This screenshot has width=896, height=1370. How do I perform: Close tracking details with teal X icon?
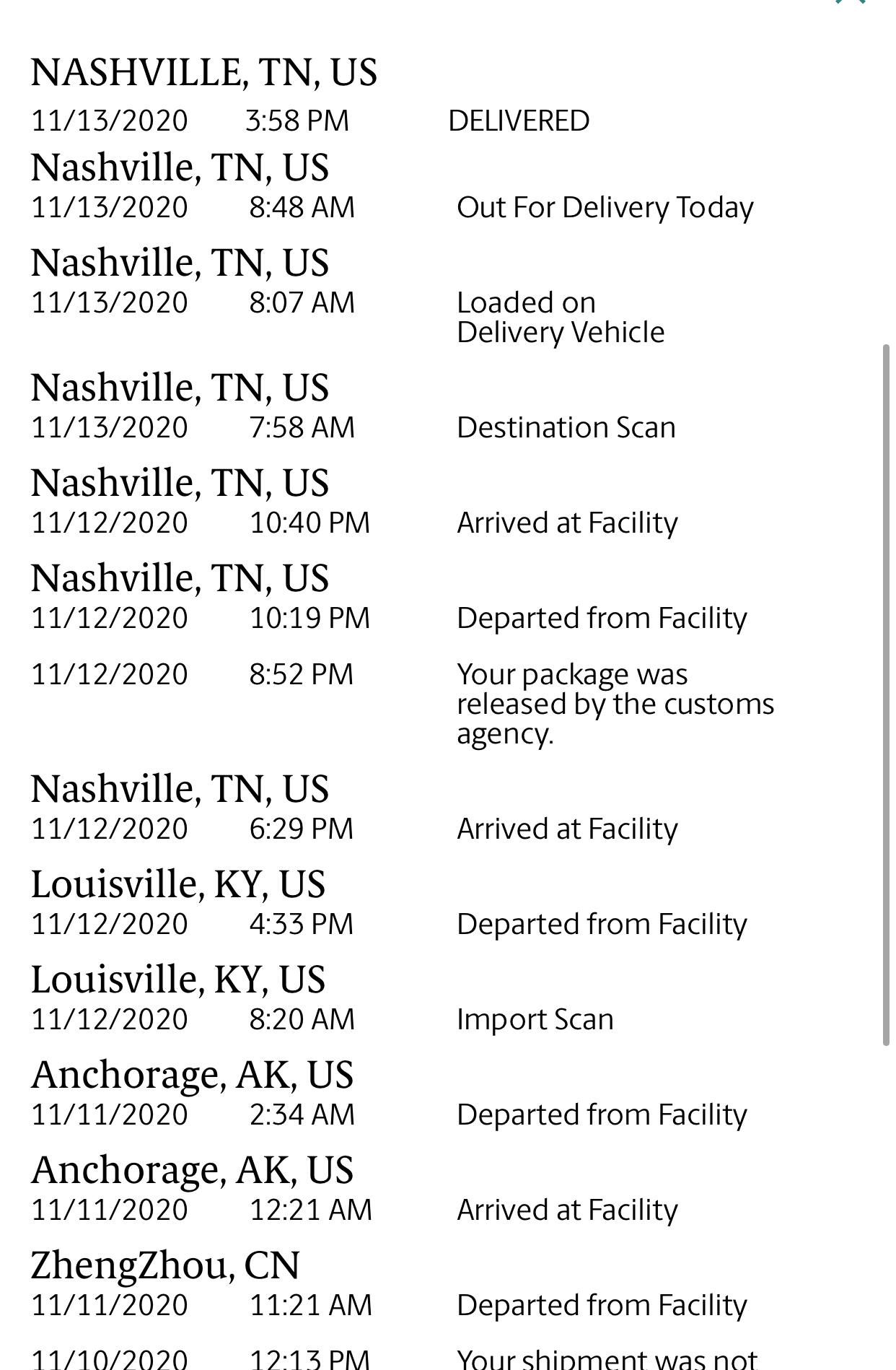[x=850, y=2]
